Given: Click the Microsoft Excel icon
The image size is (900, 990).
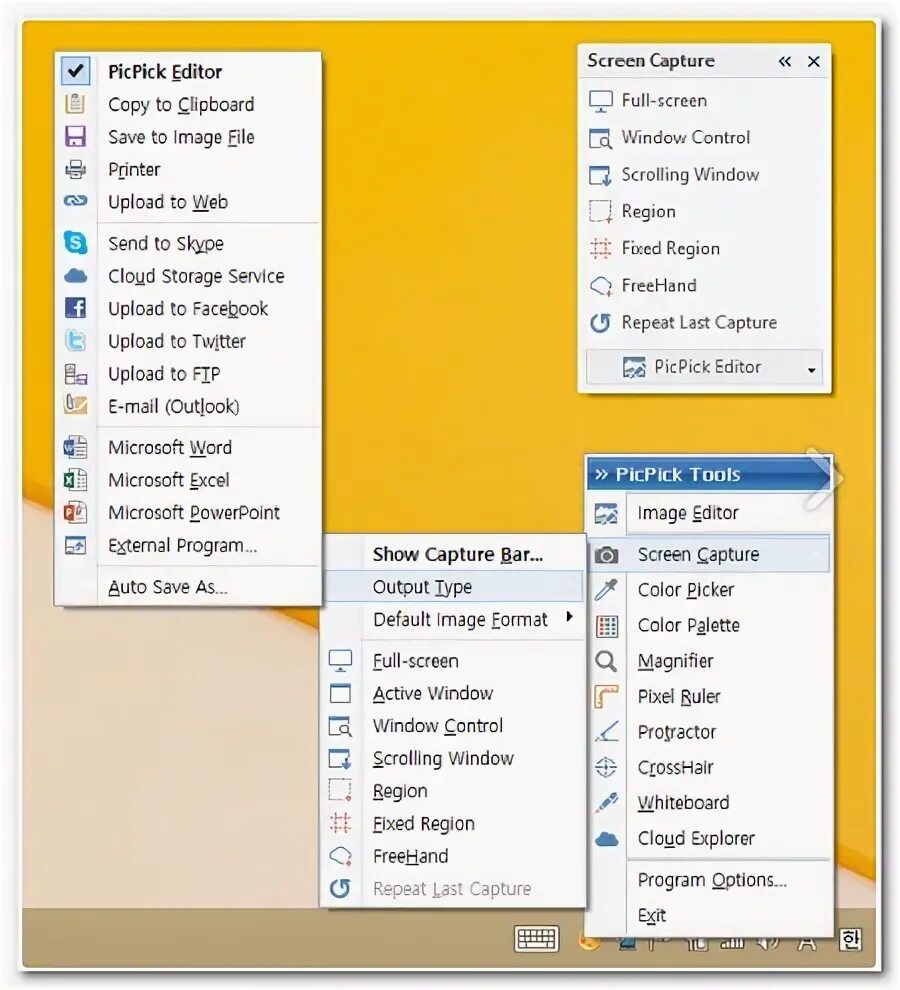Looking at the screenshot, I should [75, 480].
